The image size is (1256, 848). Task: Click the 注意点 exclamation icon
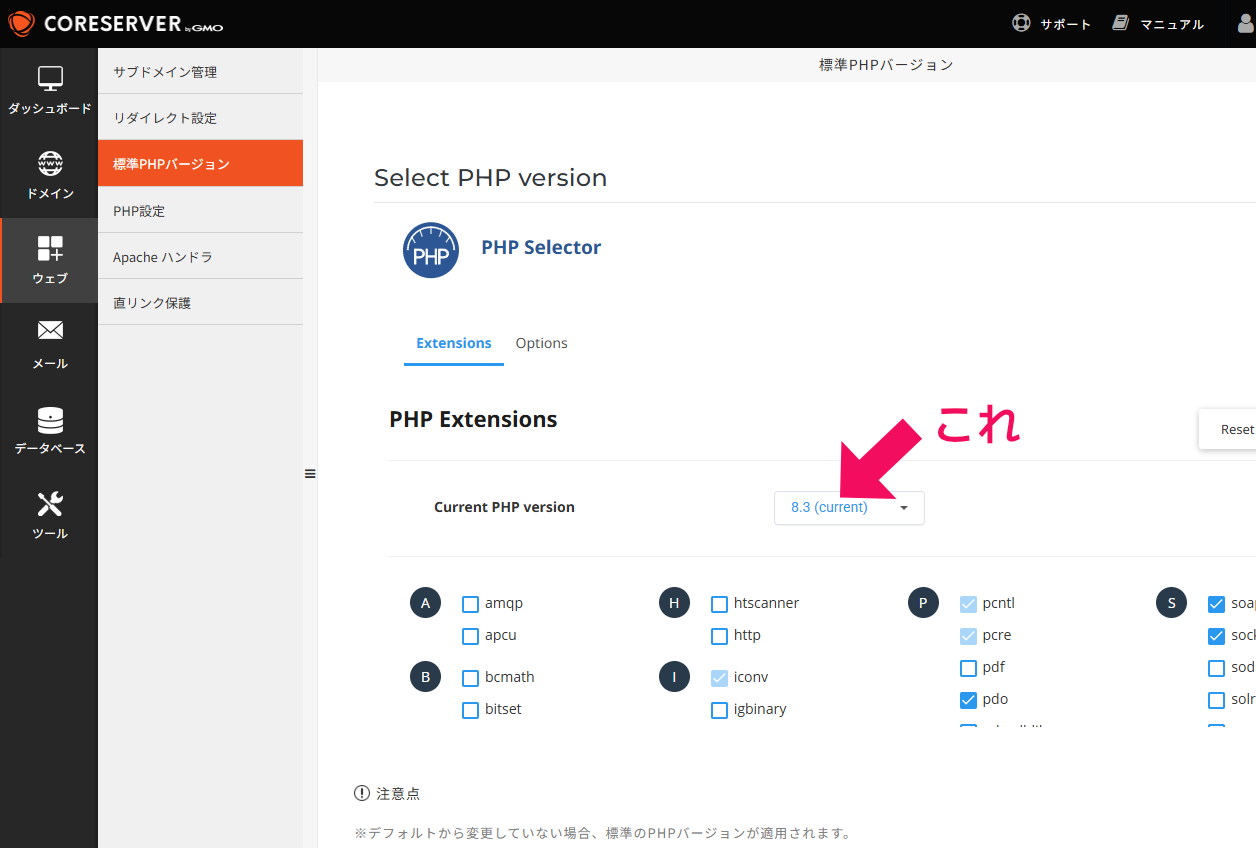[x=362, y=793]
